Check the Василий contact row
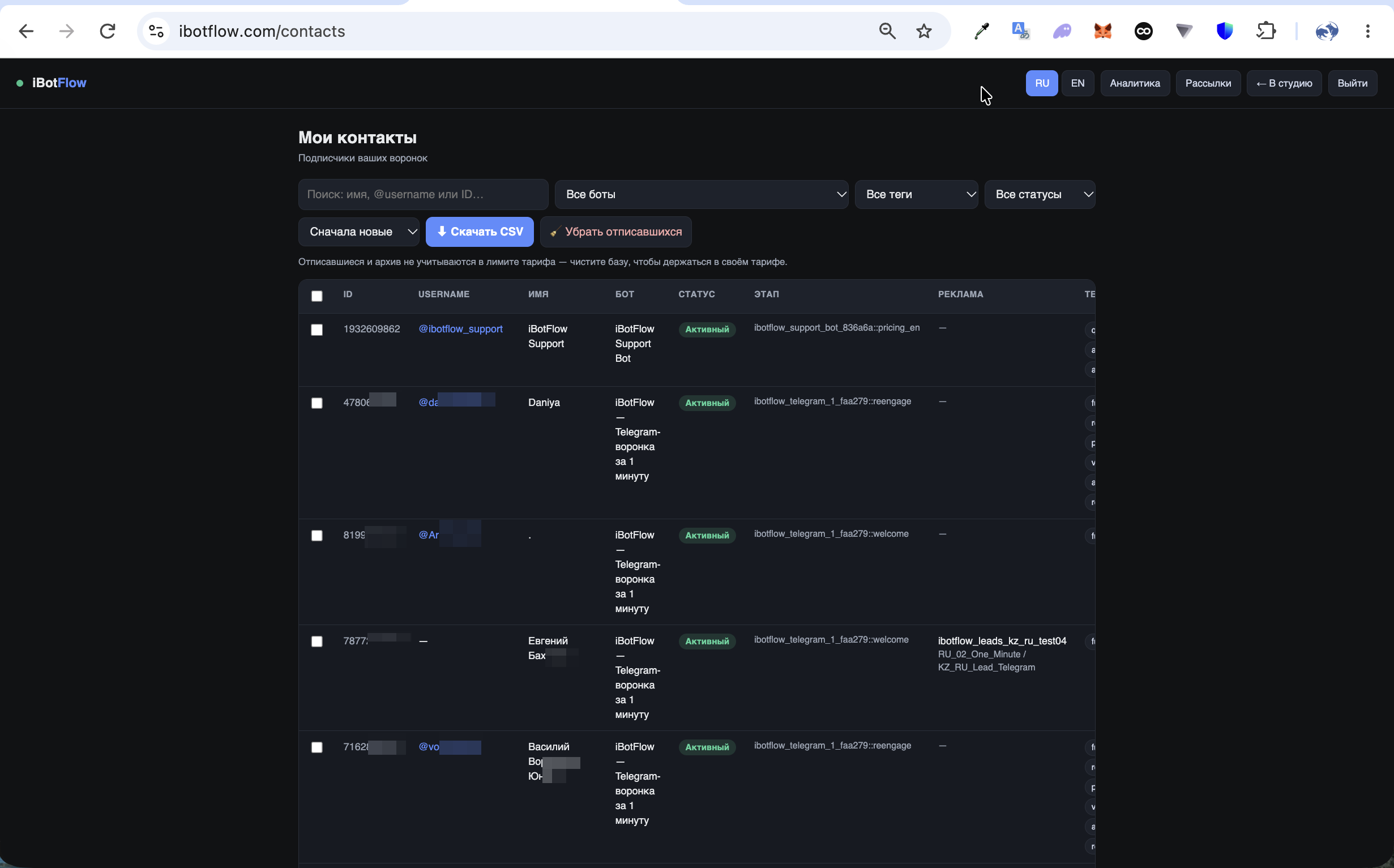This screenshot has height=868, width=1394. point(317,747)
